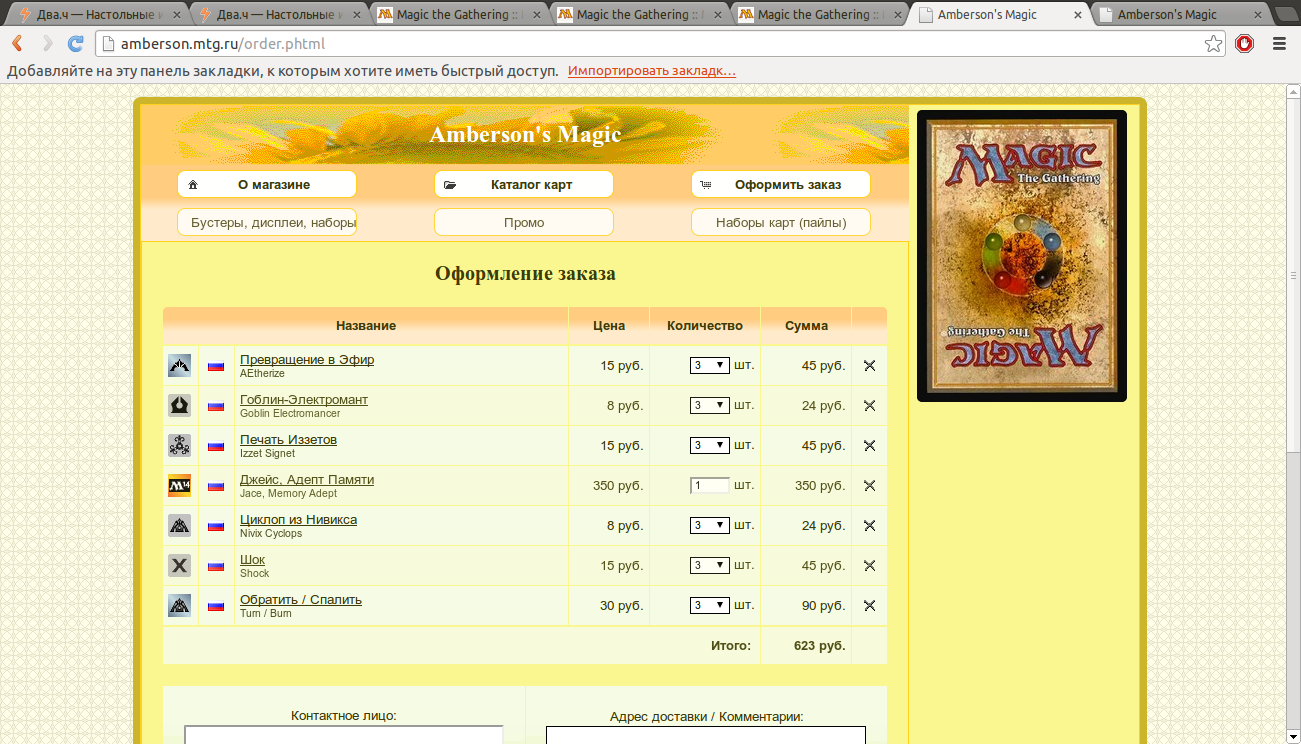The height and width of the screenshot is (744, 1301).
Task: Delete Циклоп из Нивикса row
Action: 869,526
